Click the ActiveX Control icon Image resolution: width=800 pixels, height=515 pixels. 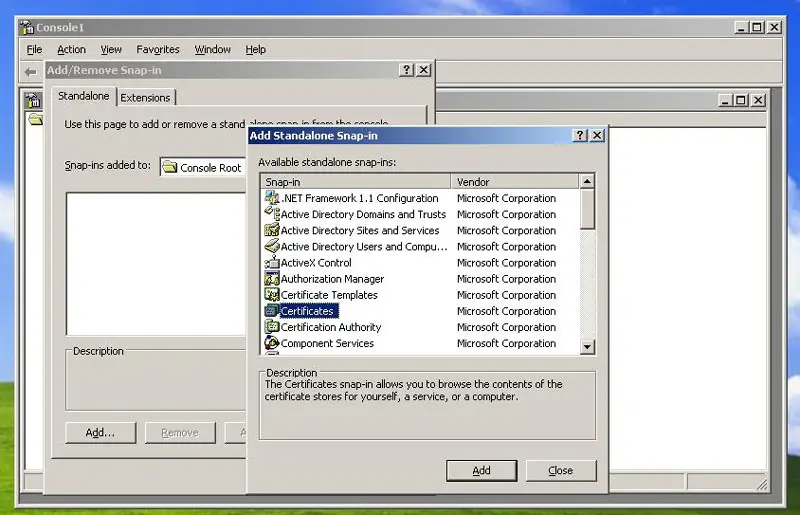click(272, 262)
